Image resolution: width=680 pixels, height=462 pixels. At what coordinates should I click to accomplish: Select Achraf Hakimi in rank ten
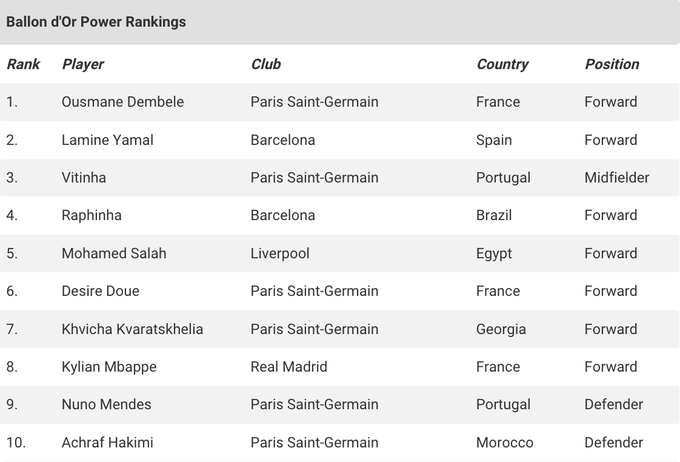(108, 442)
